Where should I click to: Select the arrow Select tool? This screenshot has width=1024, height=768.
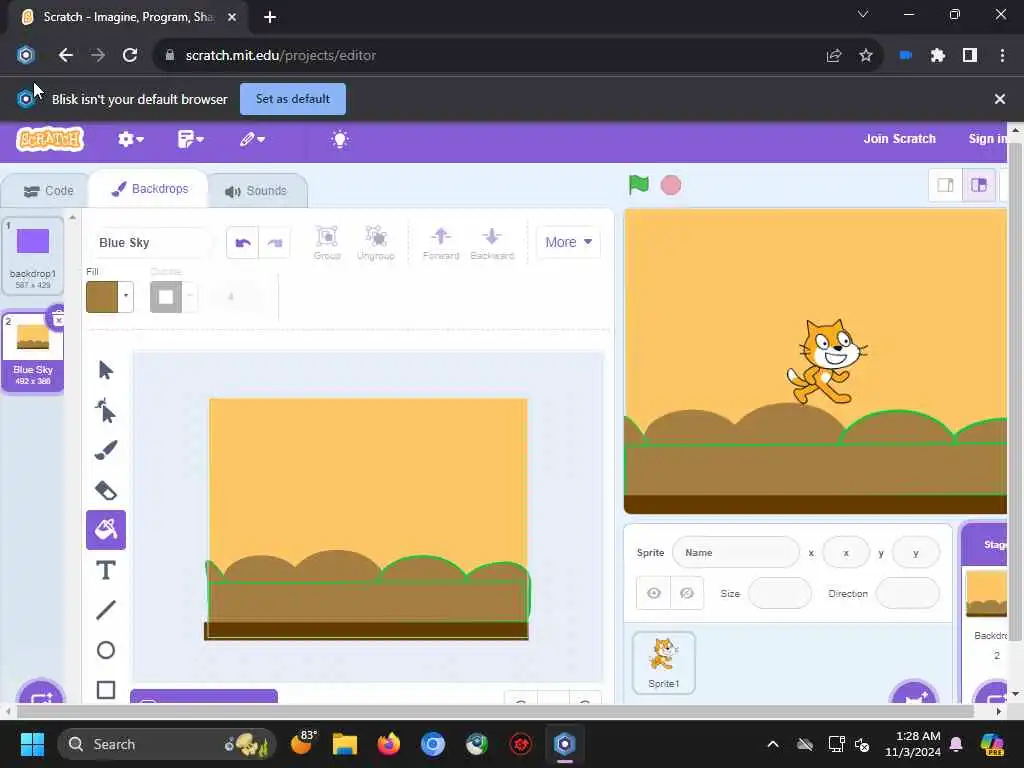(105, 370)
